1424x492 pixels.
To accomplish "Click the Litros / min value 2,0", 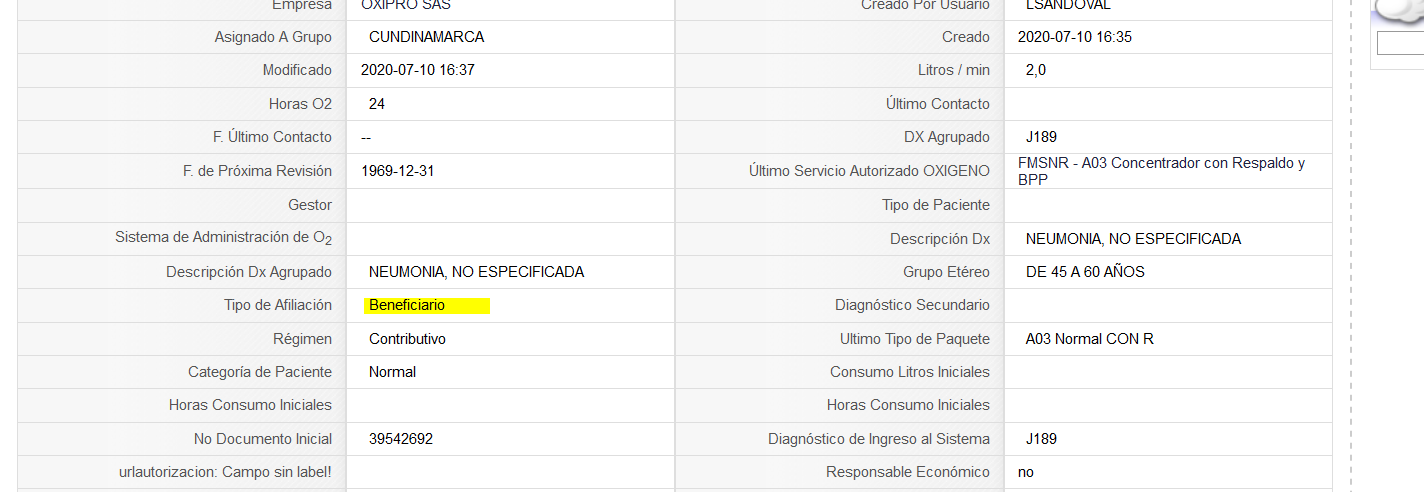I will click(x=1036, y=70).
